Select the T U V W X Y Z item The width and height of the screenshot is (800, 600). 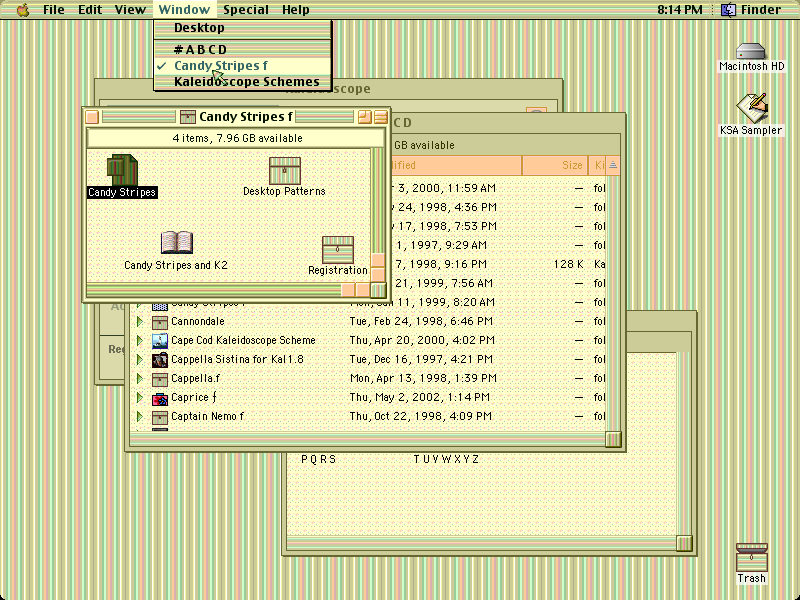(x=446, y=460)
